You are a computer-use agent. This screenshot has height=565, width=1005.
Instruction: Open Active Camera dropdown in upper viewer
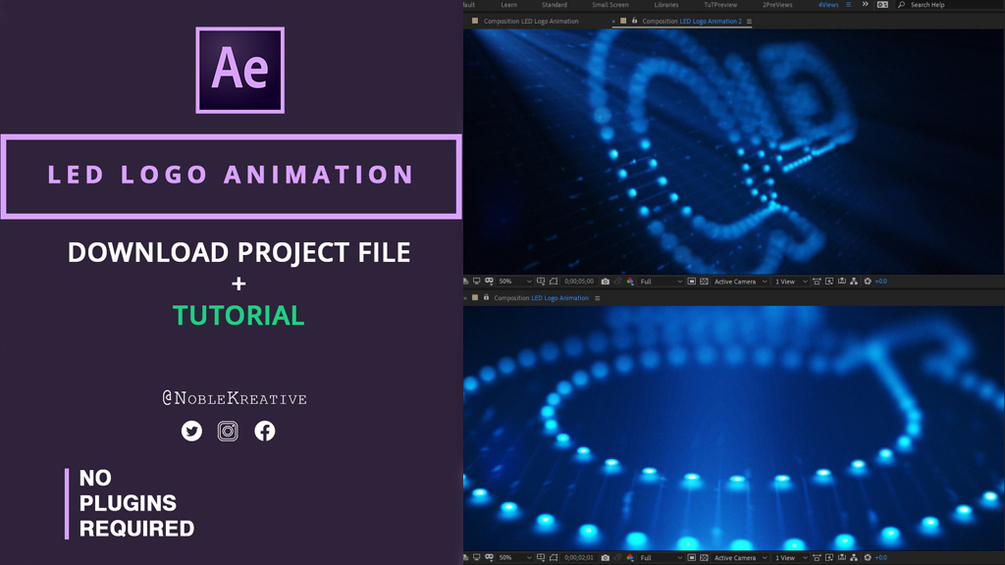pos(740,281)
